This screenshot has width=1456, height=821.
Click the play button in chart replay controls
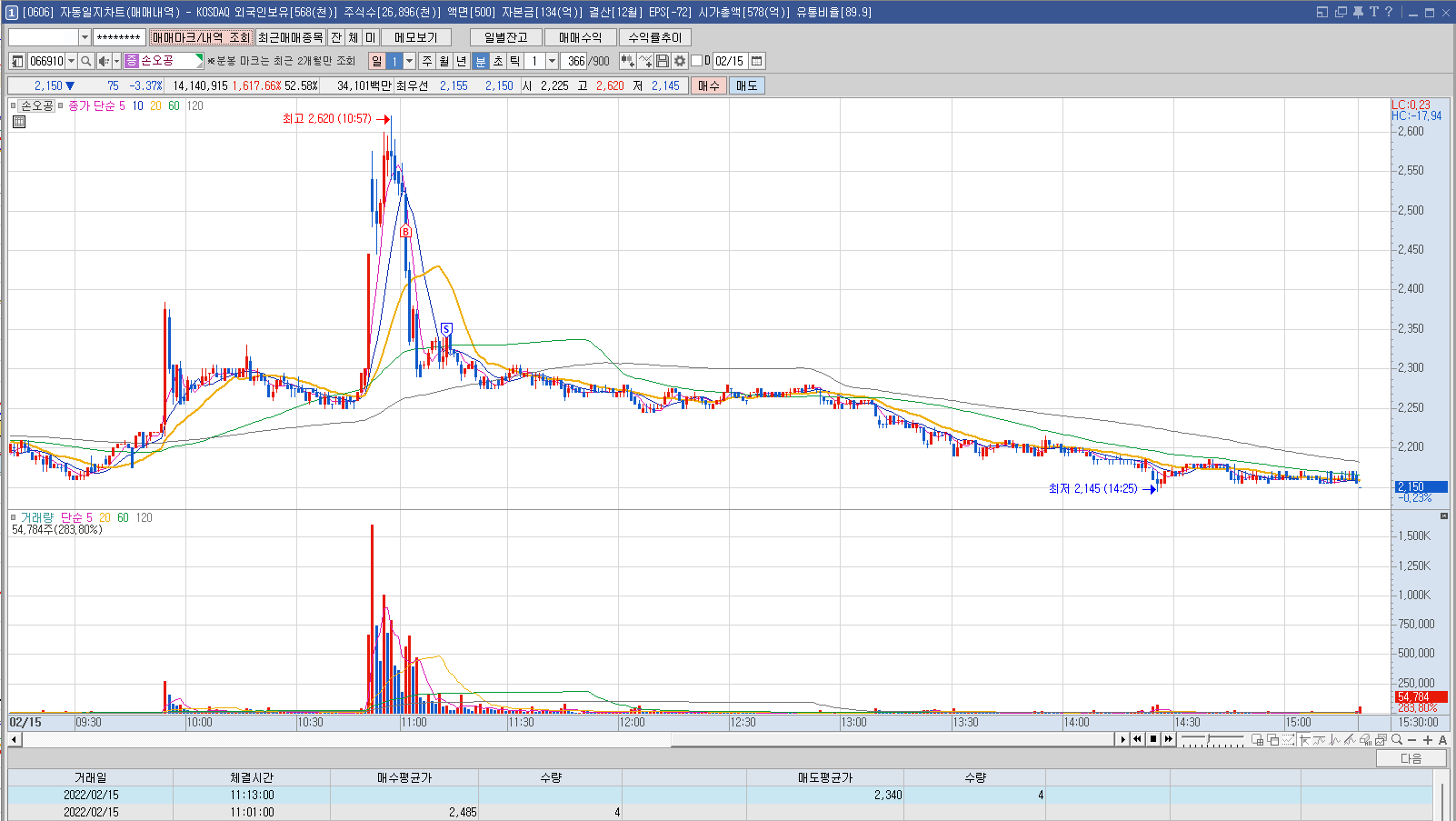(1123, 739)
